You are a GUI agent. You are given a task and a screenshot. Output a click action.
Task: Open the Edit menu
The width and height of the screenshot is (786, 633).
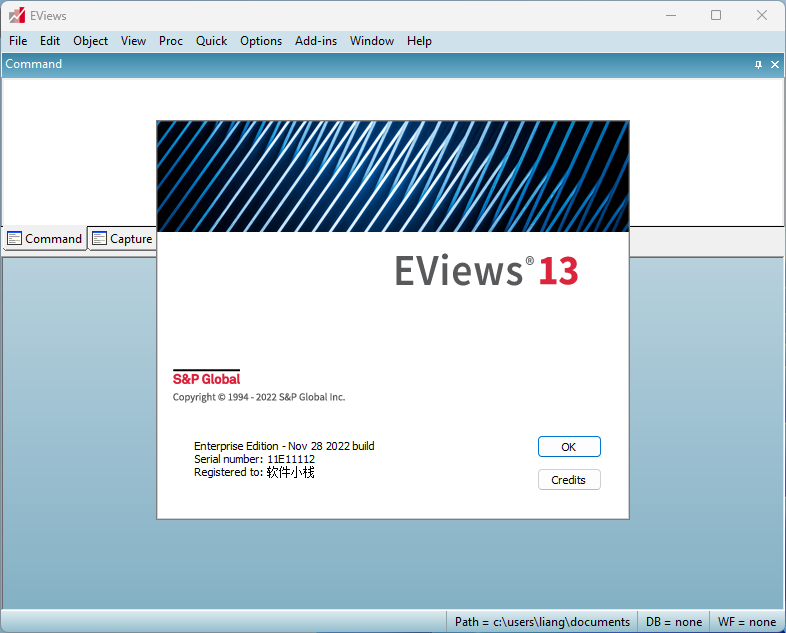click(50, 41)
